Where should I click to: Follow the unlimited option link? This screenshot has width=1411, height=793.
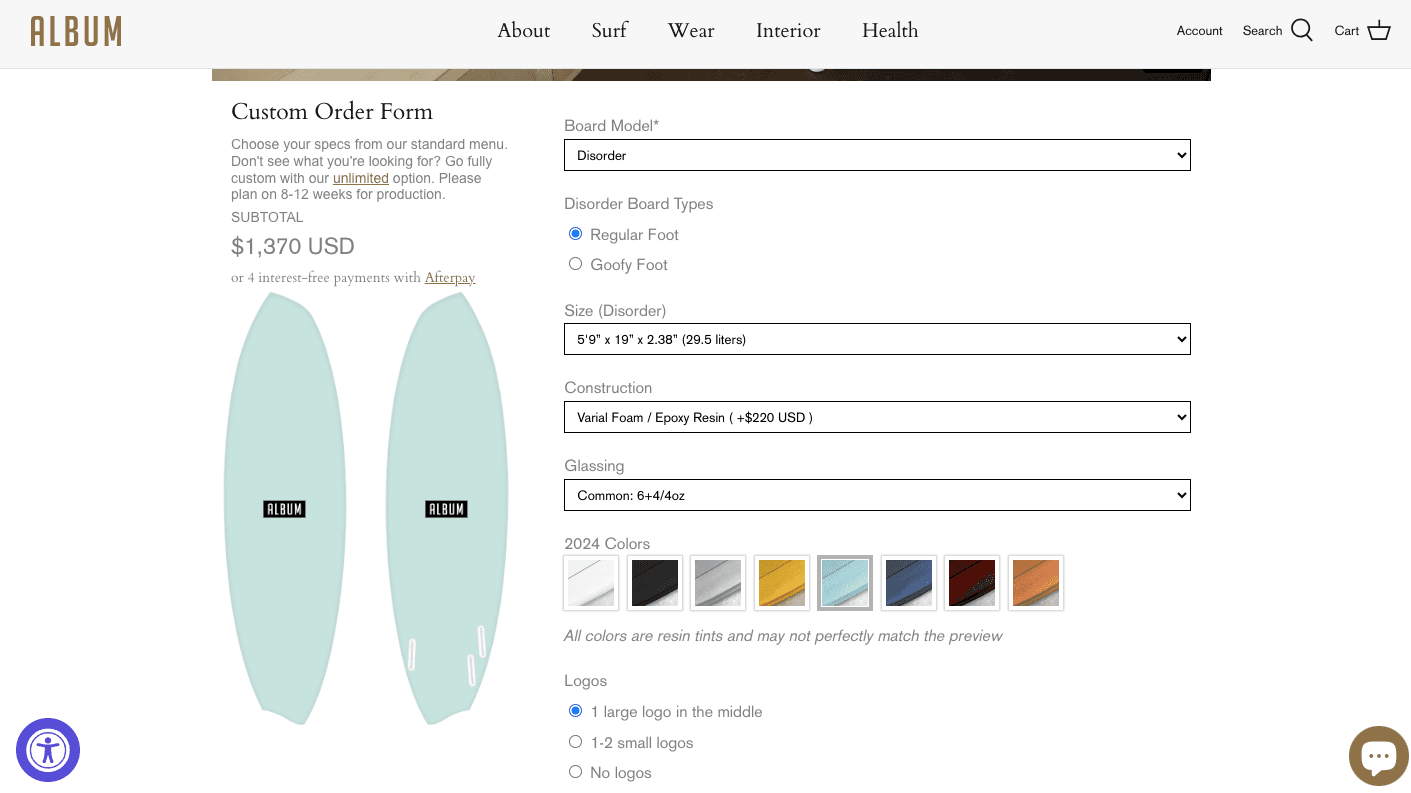point(361,178)
